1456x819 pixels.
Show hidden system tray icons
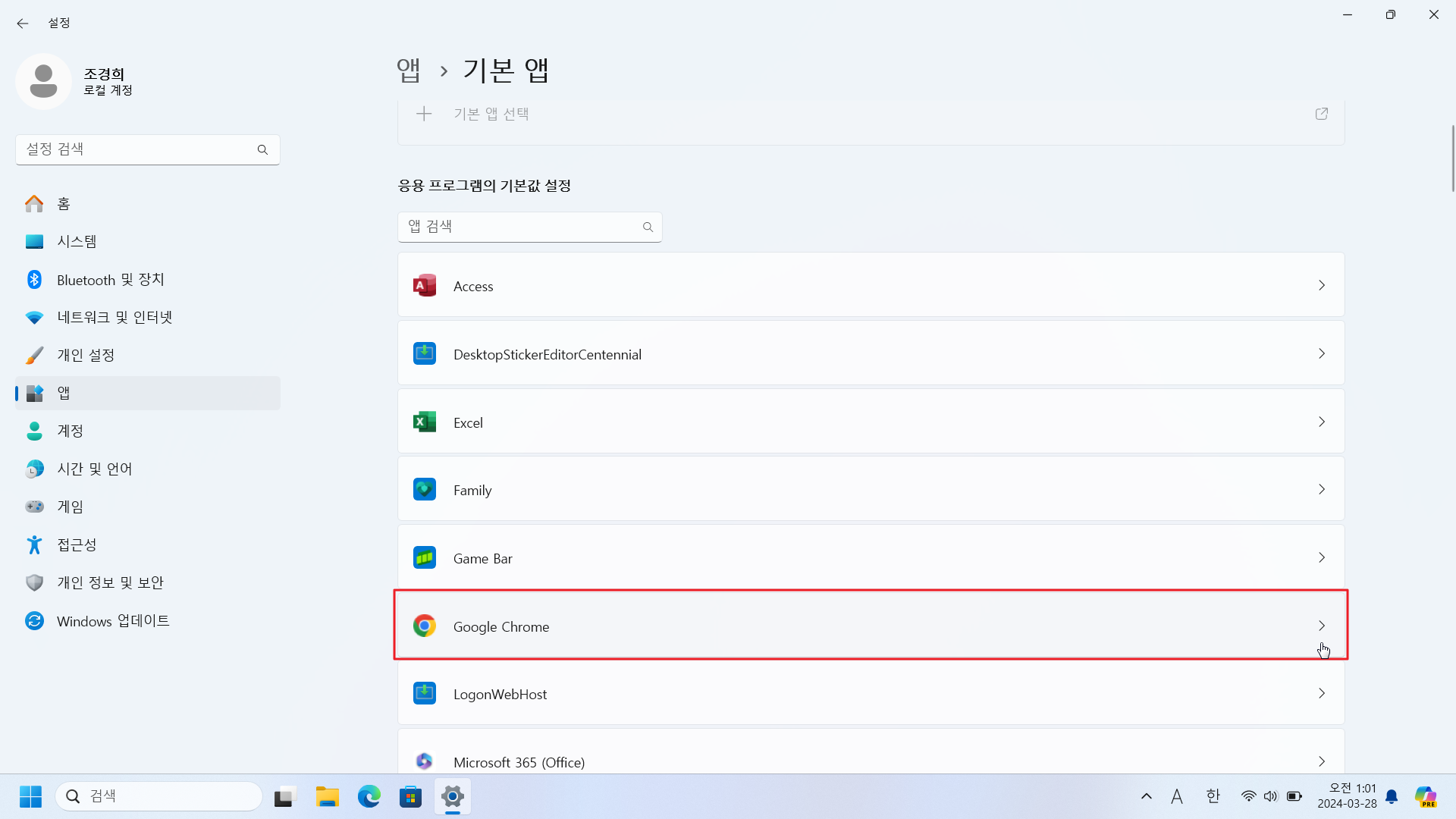(1147, 796)
